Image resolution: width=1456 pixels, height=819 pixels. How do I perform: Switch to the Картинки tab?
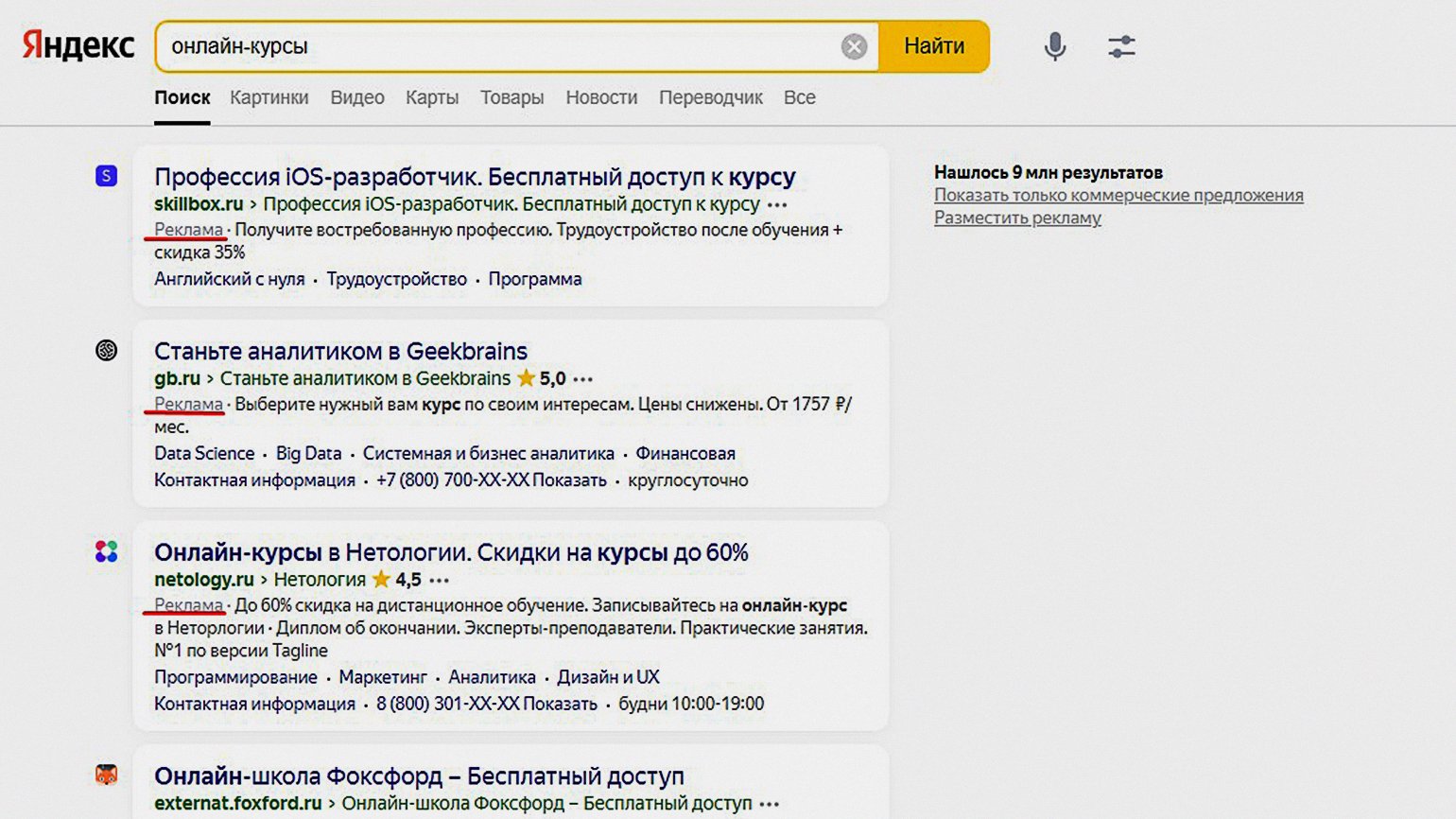pos(269,97)
